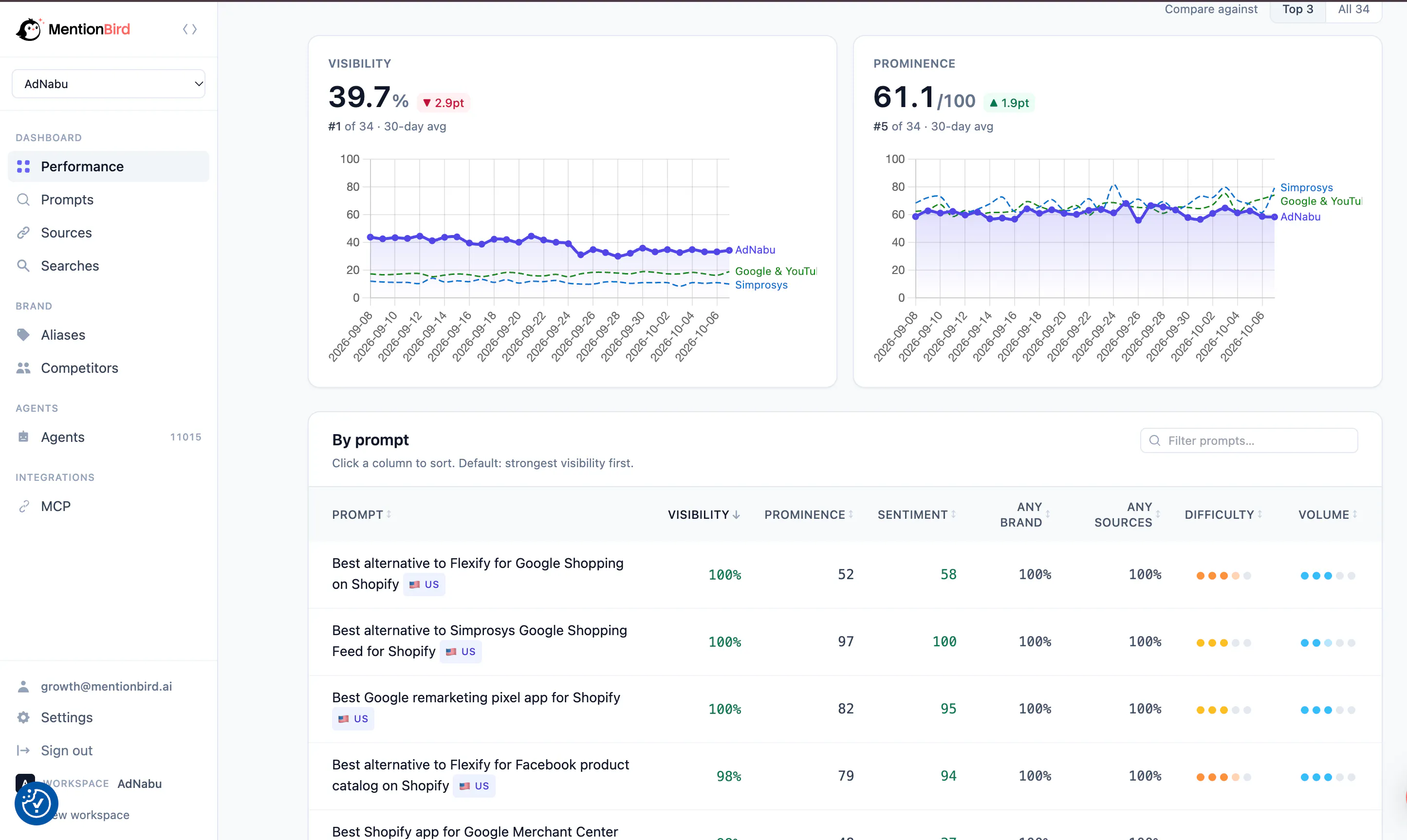
Task: Open the AdNabu workspace dropdown
Action: pos(108,84)
